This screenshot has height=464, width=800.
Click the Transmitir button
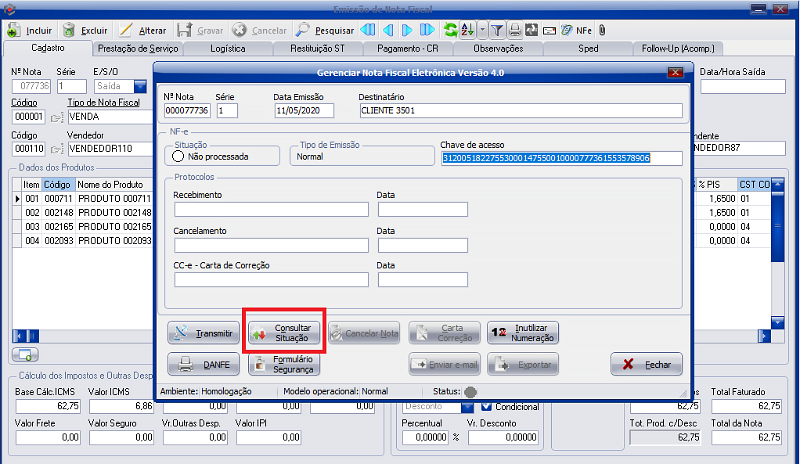[203, 333]
